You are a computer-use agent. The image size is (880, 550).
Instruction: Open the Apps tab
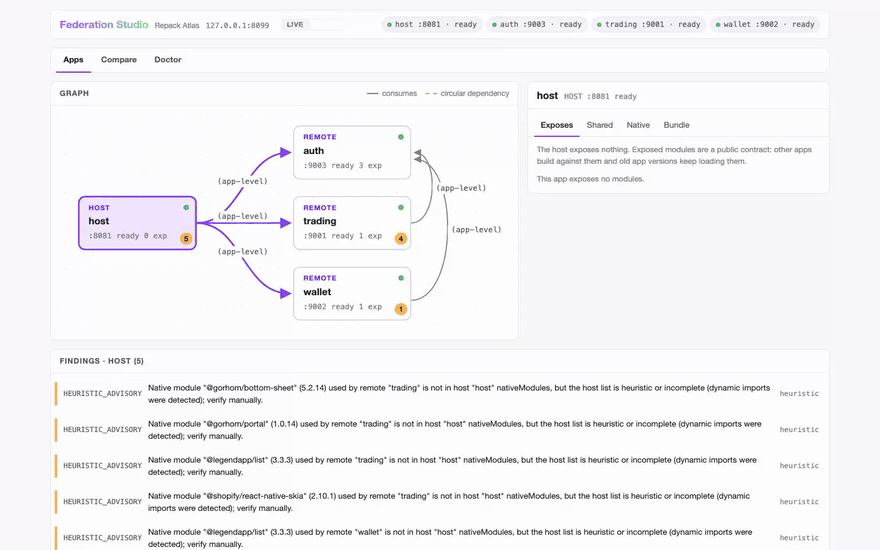(x=73, y=59)
